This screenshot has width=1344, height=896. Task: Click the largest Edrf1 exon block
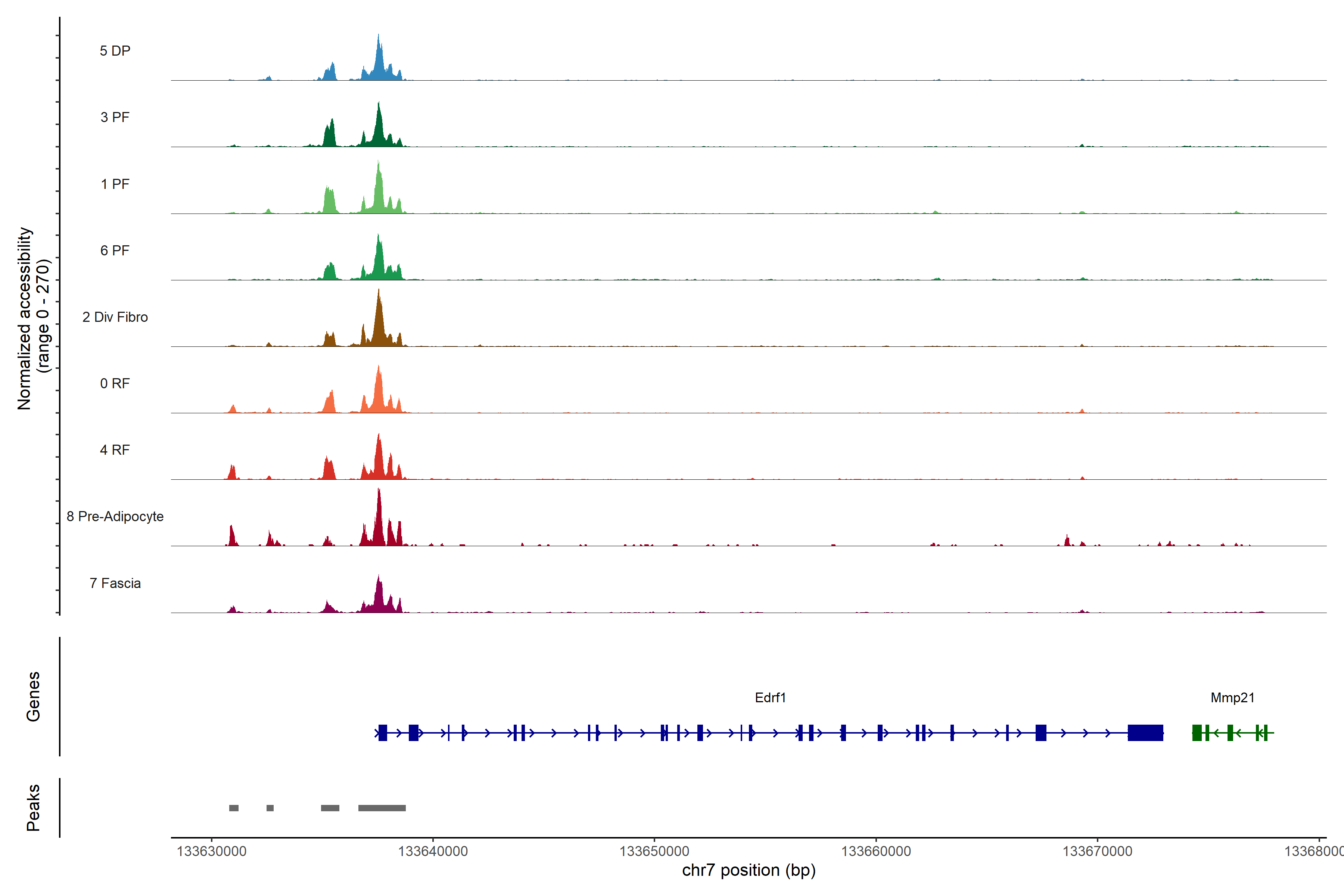(x=1145, y=732)
